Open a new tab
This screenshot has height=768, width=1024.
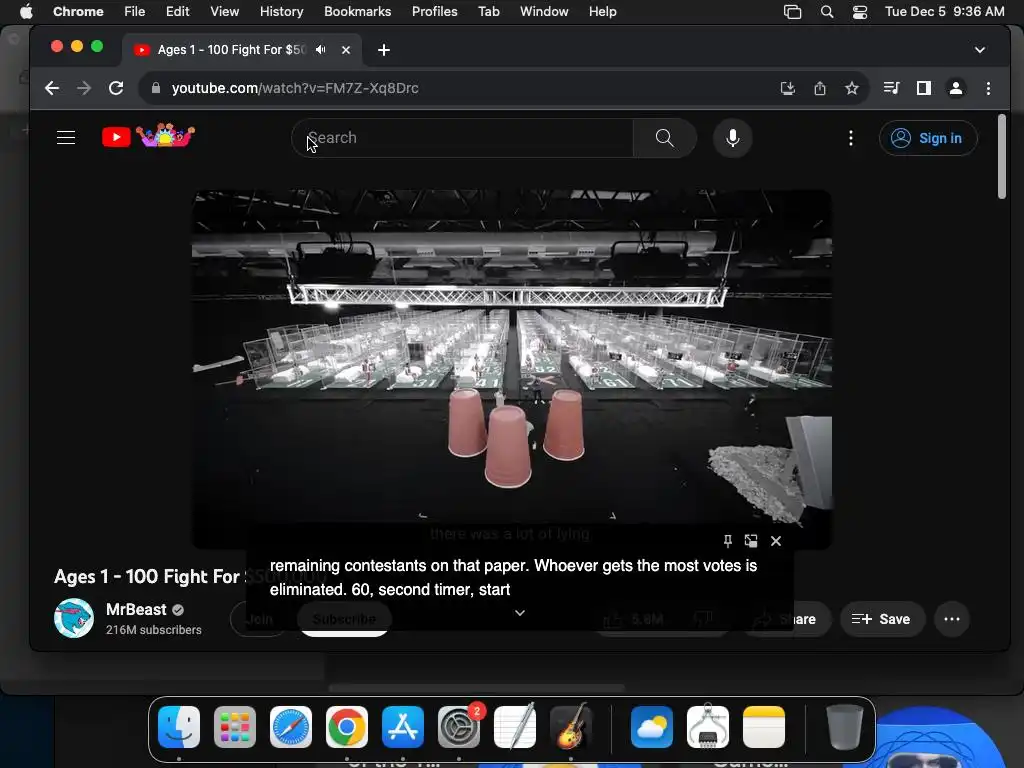click(x=384, y=50)
